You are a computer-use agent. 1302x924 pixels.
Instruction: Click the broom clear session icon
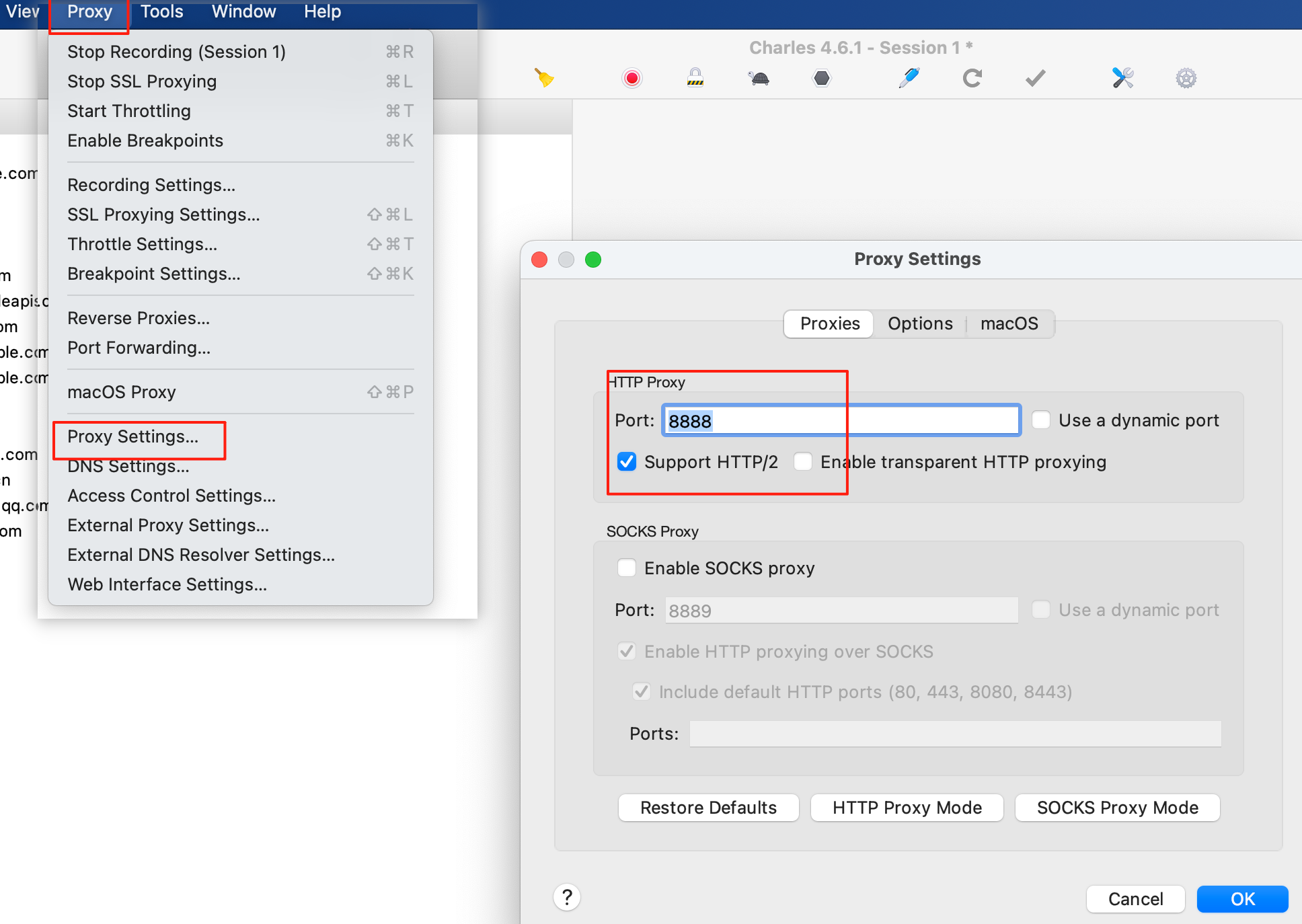click(544, 78)
